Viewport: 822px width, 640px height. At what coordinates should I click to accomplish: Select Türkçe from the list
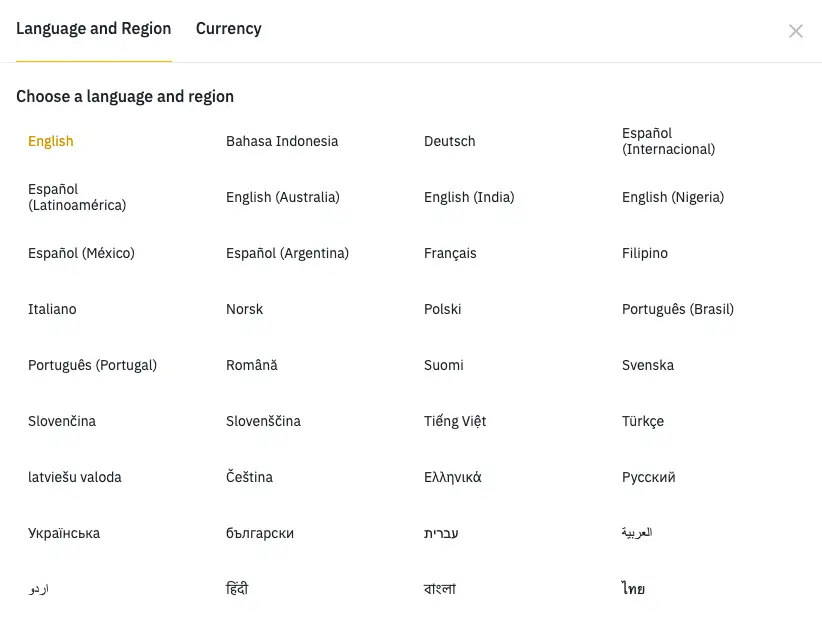pyautogui.click(x=643, y=421)
